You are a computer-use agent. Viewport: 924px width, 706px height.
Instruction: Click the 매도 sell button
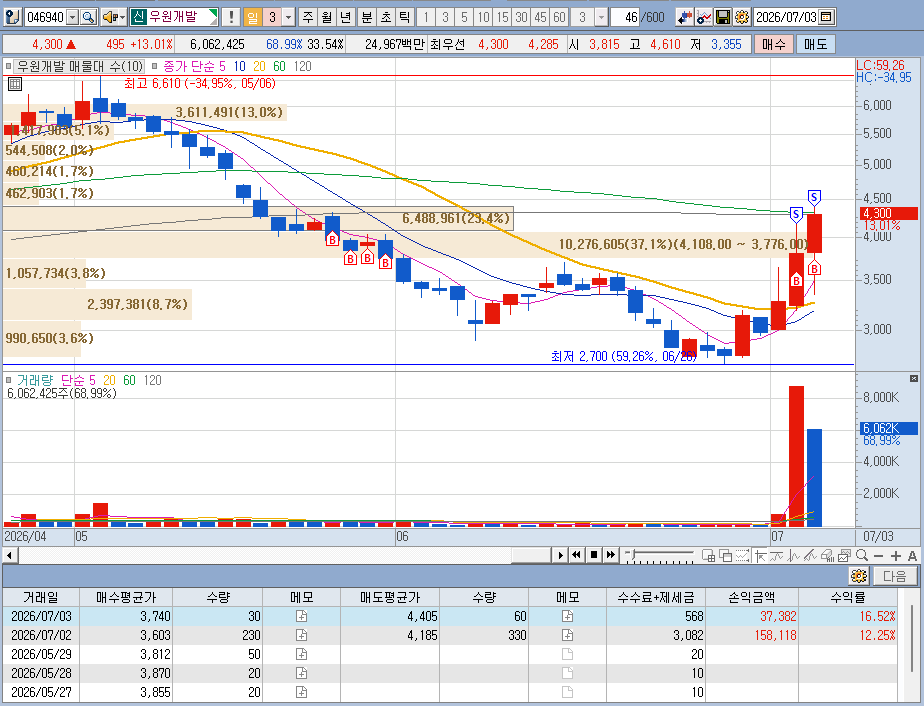point(816,44)
